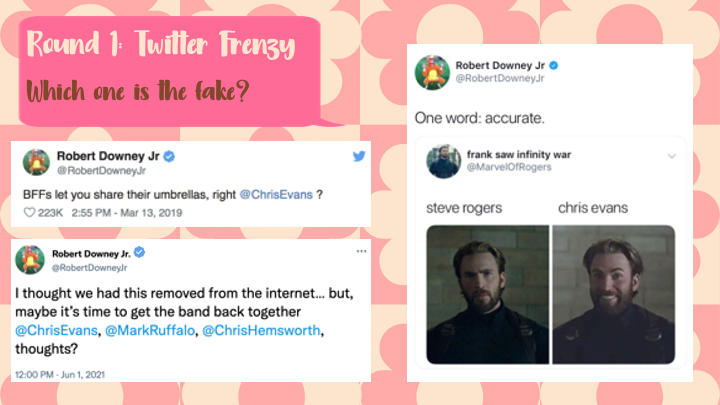The width and height of the screenshot is (720, 405).
Task: Open the @MarkRuffalo mention link
Action: (150, 331)
